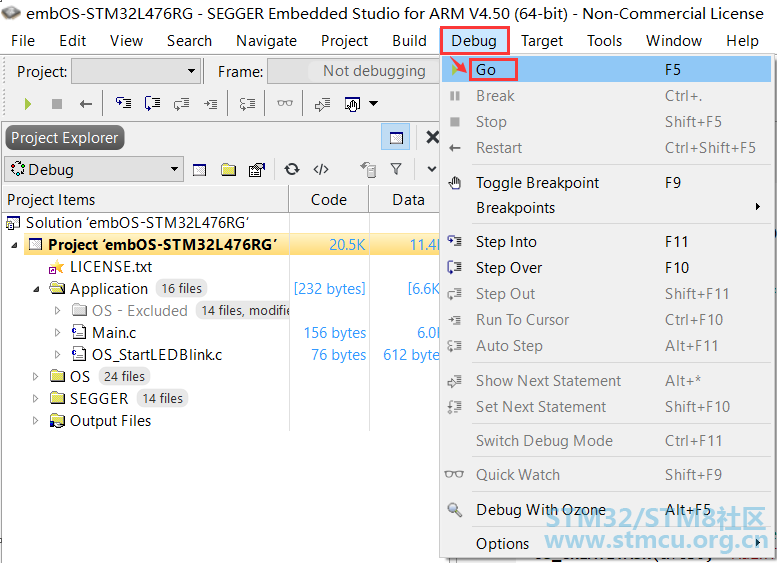
Task: Click the Show Next Statement toolbar icon
Action: (x=322, y=104)
